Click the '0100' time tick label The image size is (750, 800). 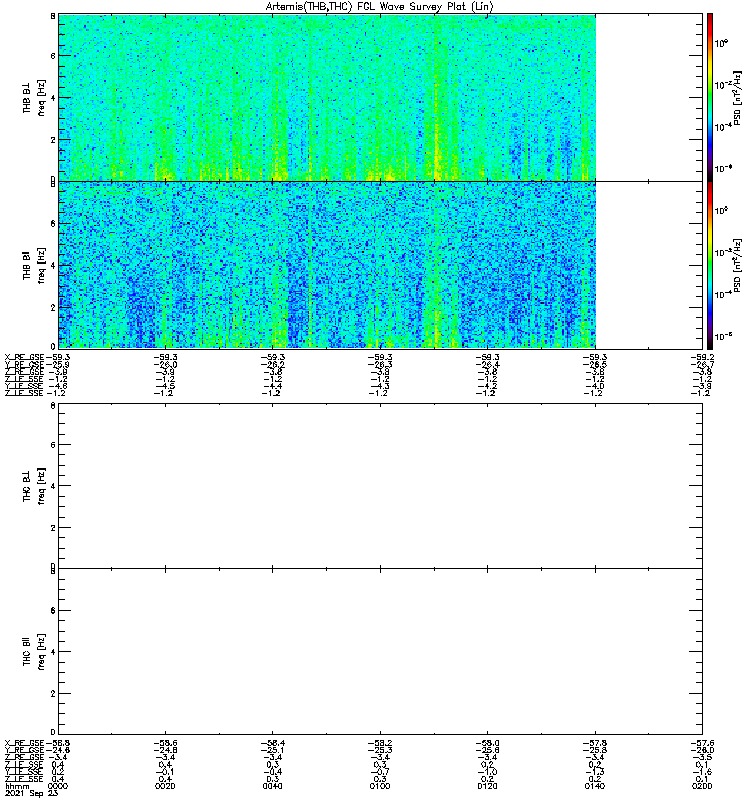[380, 786]
